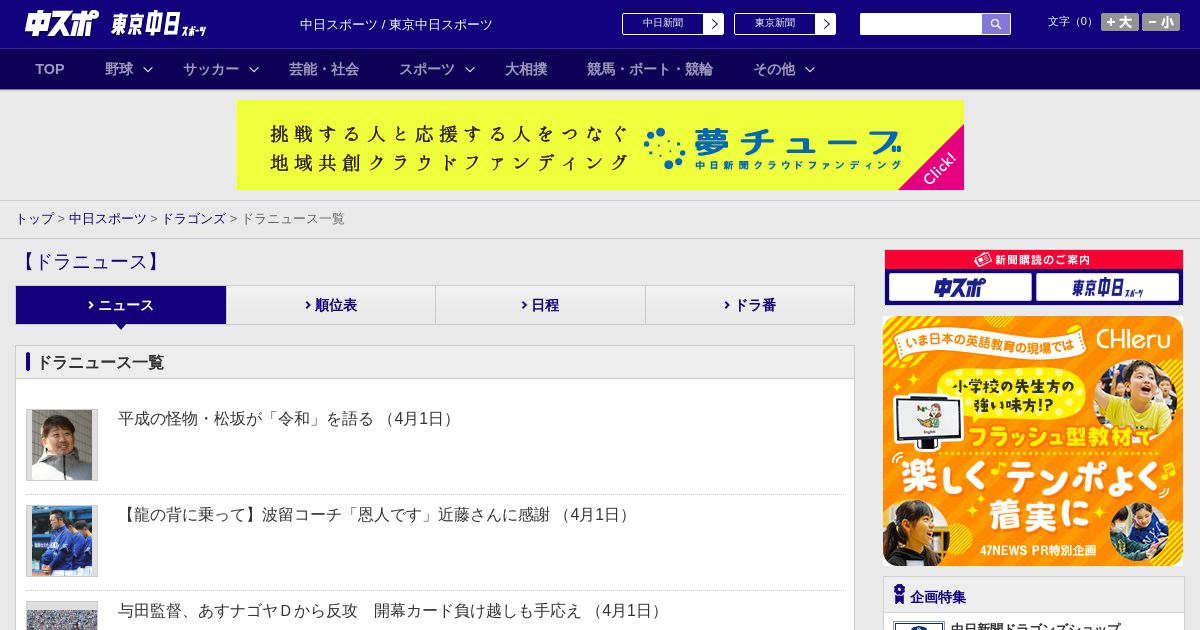Select 芸能・社会 in navigation bar

[x=324, y=69]
